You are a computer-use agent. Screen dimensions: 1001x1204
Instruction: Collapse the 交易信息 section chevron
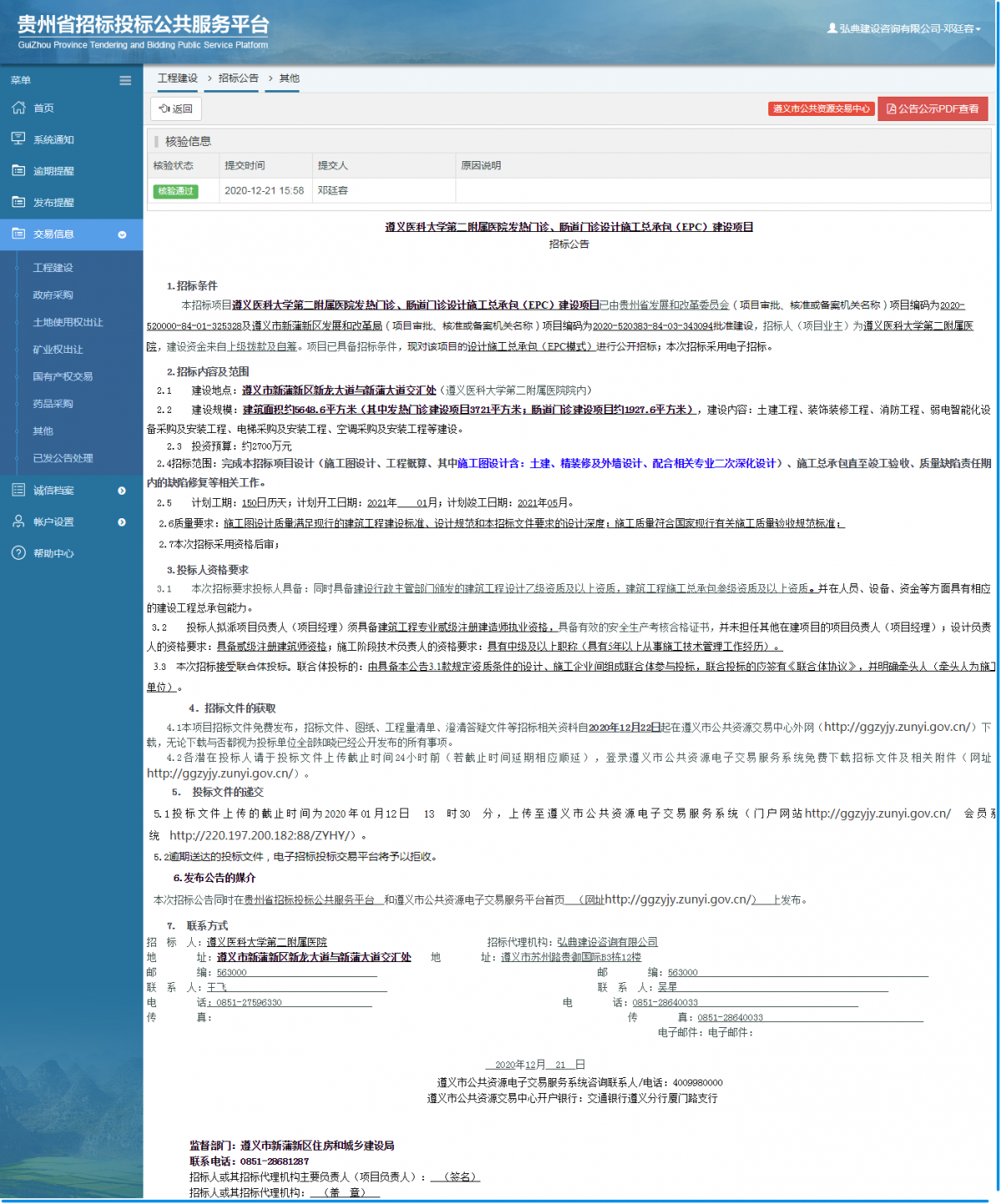123,234
